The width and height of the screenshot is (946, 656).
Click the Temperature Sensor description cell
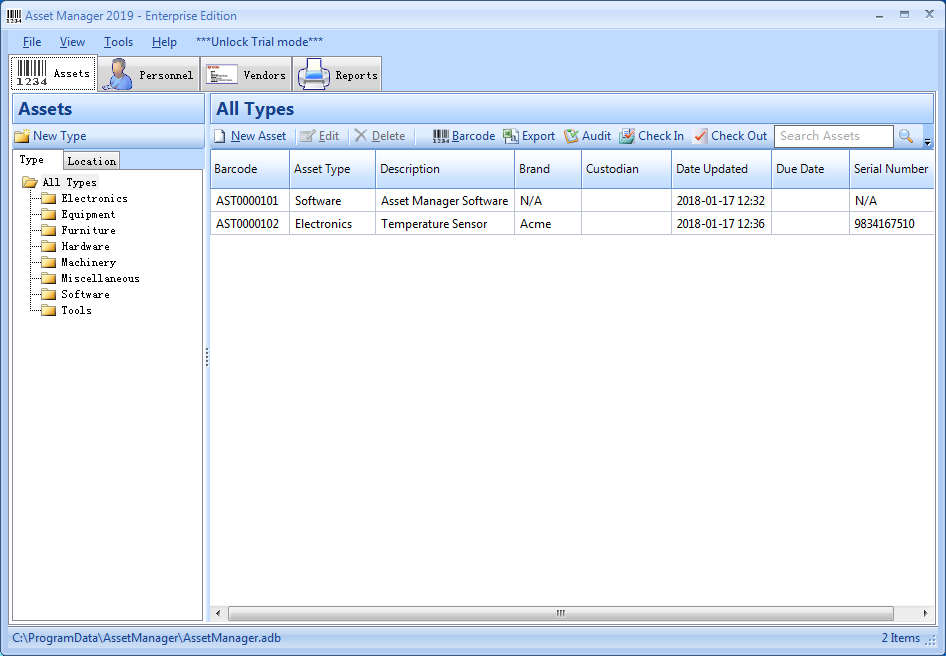click(445, 224)
